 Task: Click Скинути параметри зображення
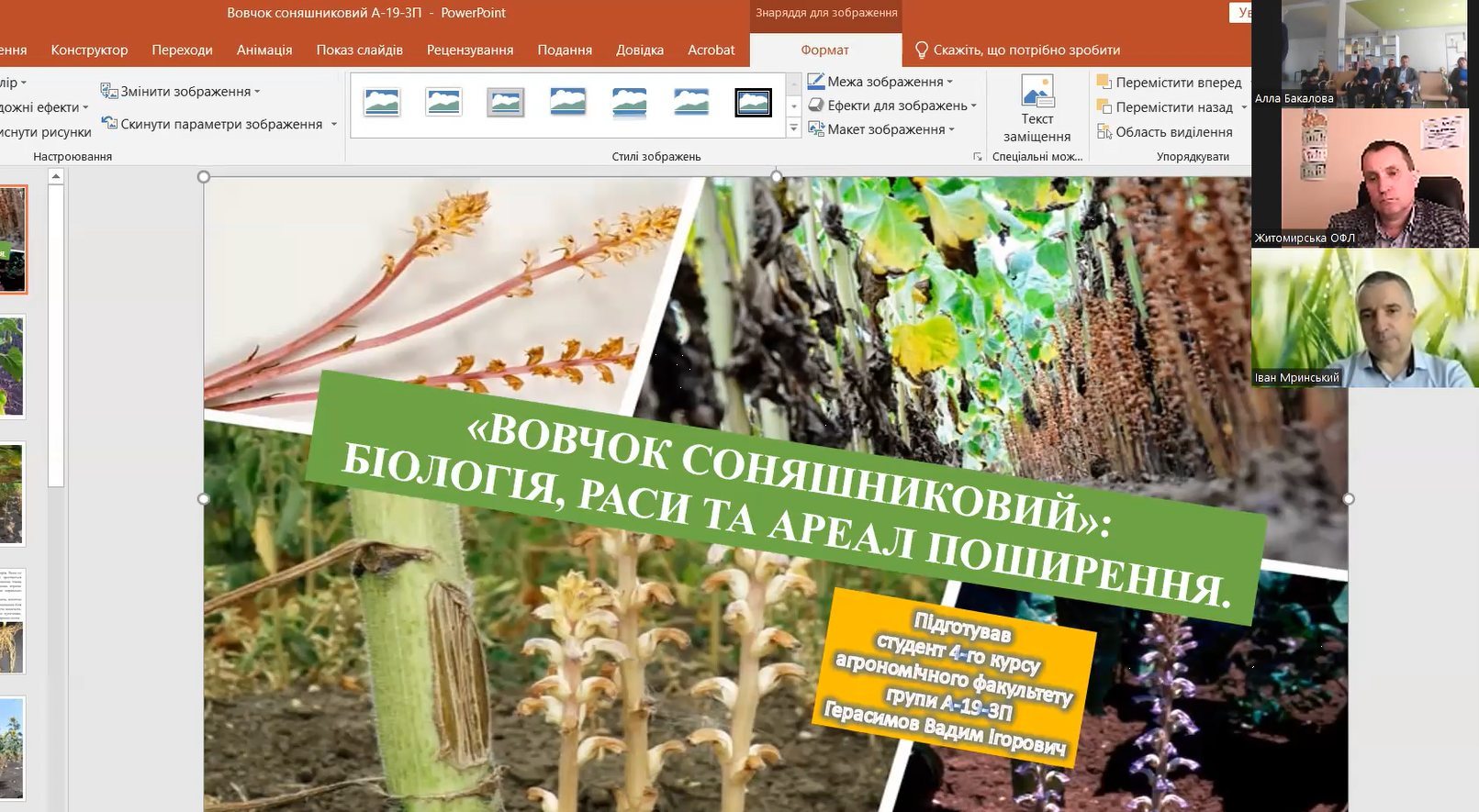tap(221, 124)
